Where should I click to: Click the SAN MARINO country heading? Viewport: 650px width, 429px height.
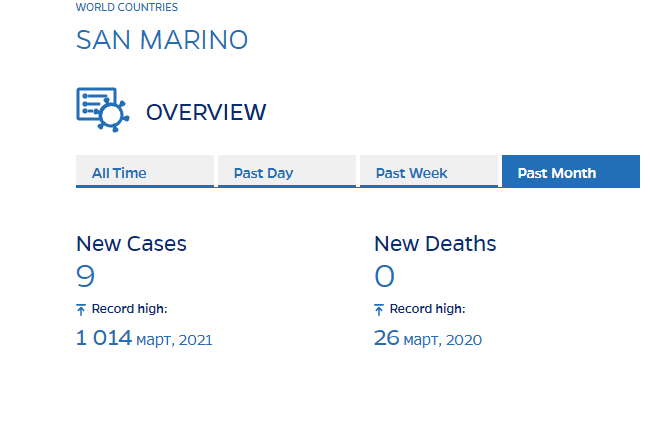click(x=162, y=40)
